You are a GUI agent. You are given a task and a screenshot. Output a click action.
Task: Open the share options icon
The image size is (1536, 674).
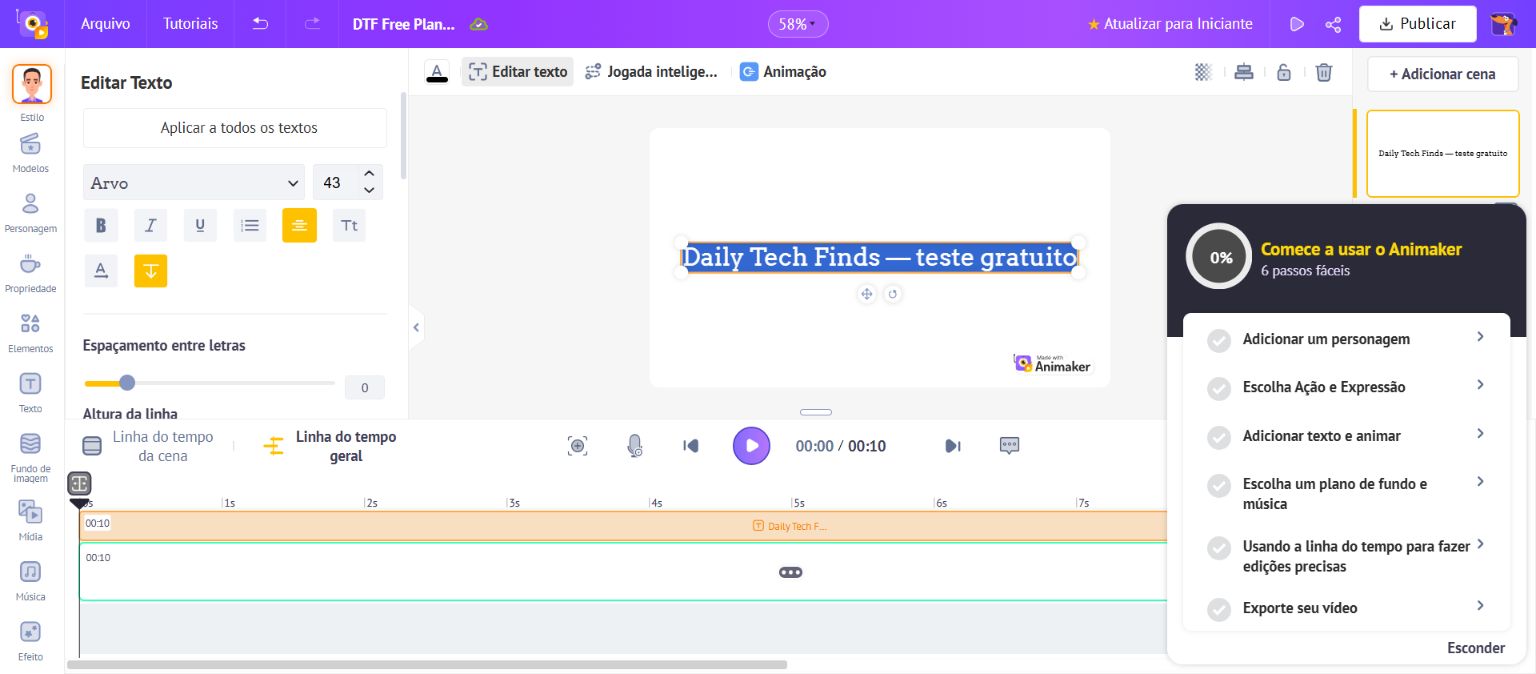[1333, 24]
